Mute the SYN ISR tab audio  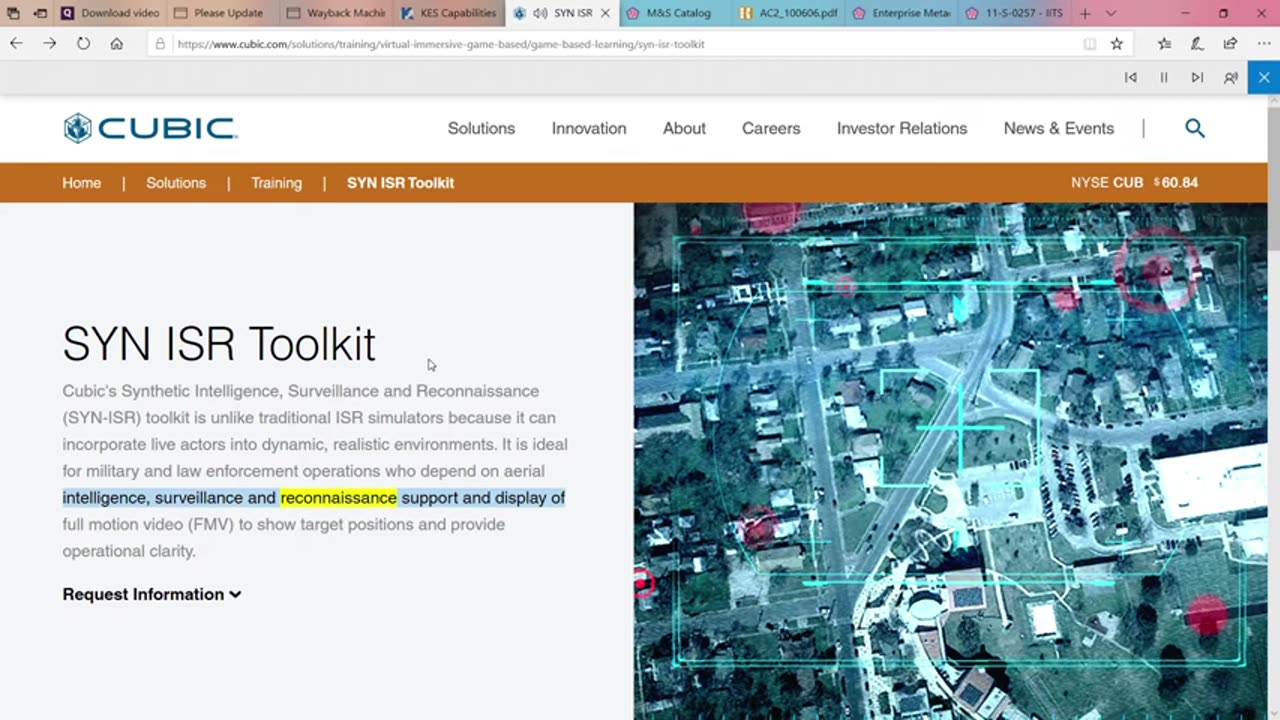(540, 13)
